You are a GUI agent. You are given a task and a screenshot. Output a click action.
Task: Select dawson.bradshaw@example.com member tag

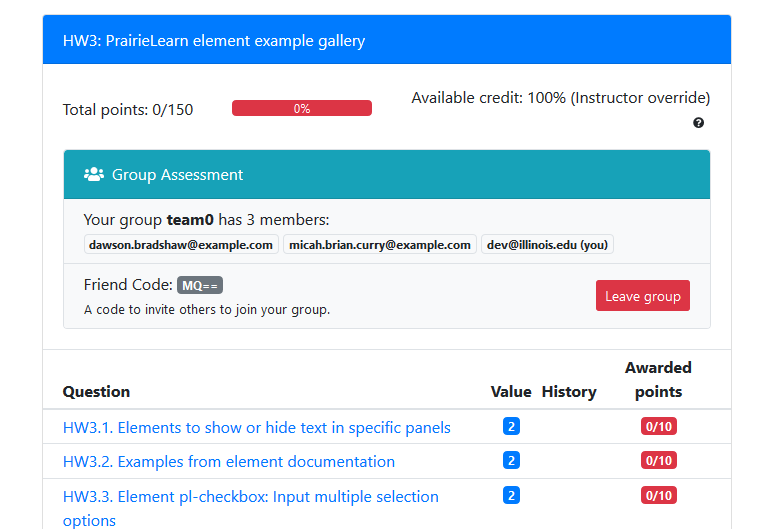[181, 244]
